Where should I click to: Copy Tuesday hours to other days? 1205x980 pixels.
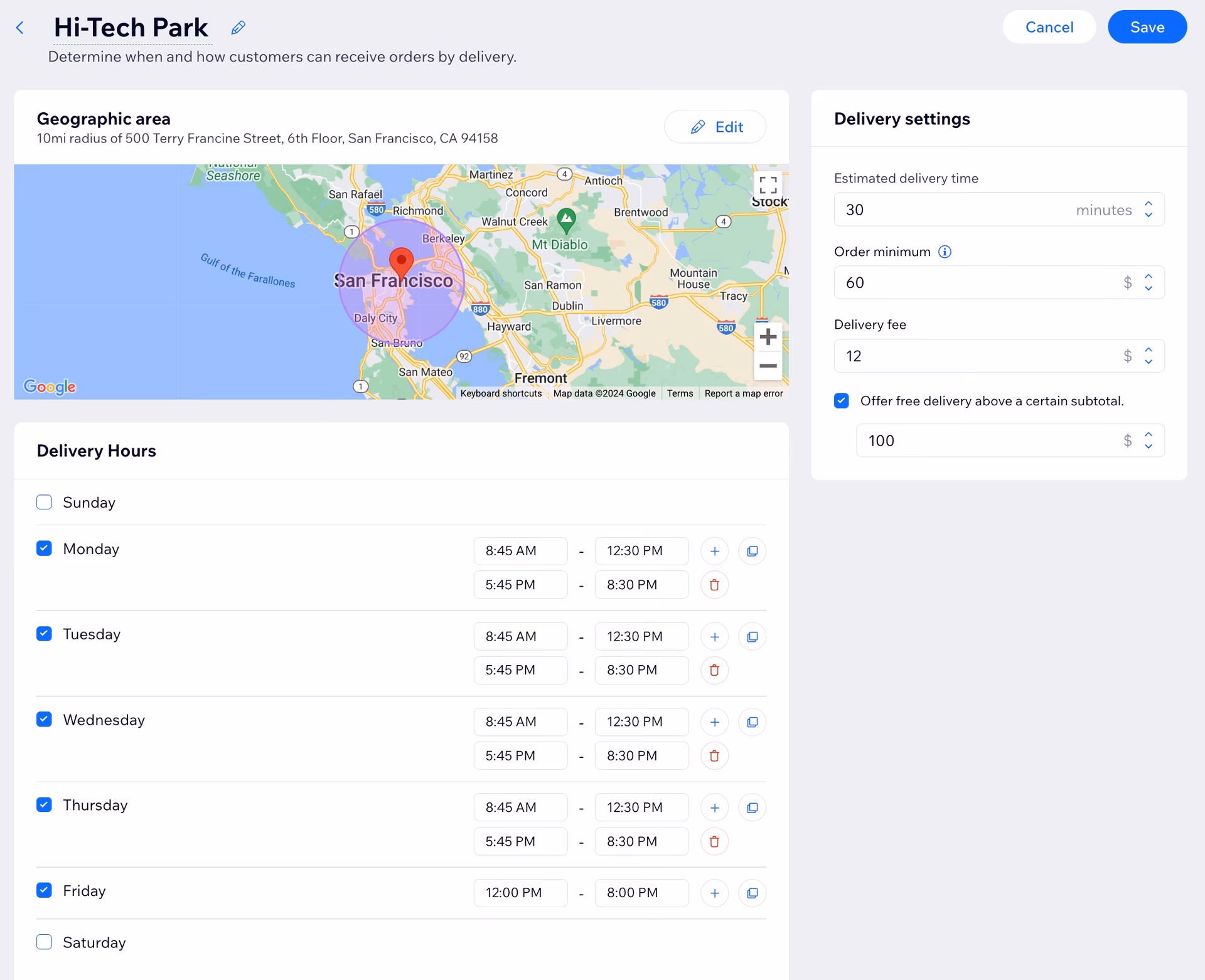[752, 637]
